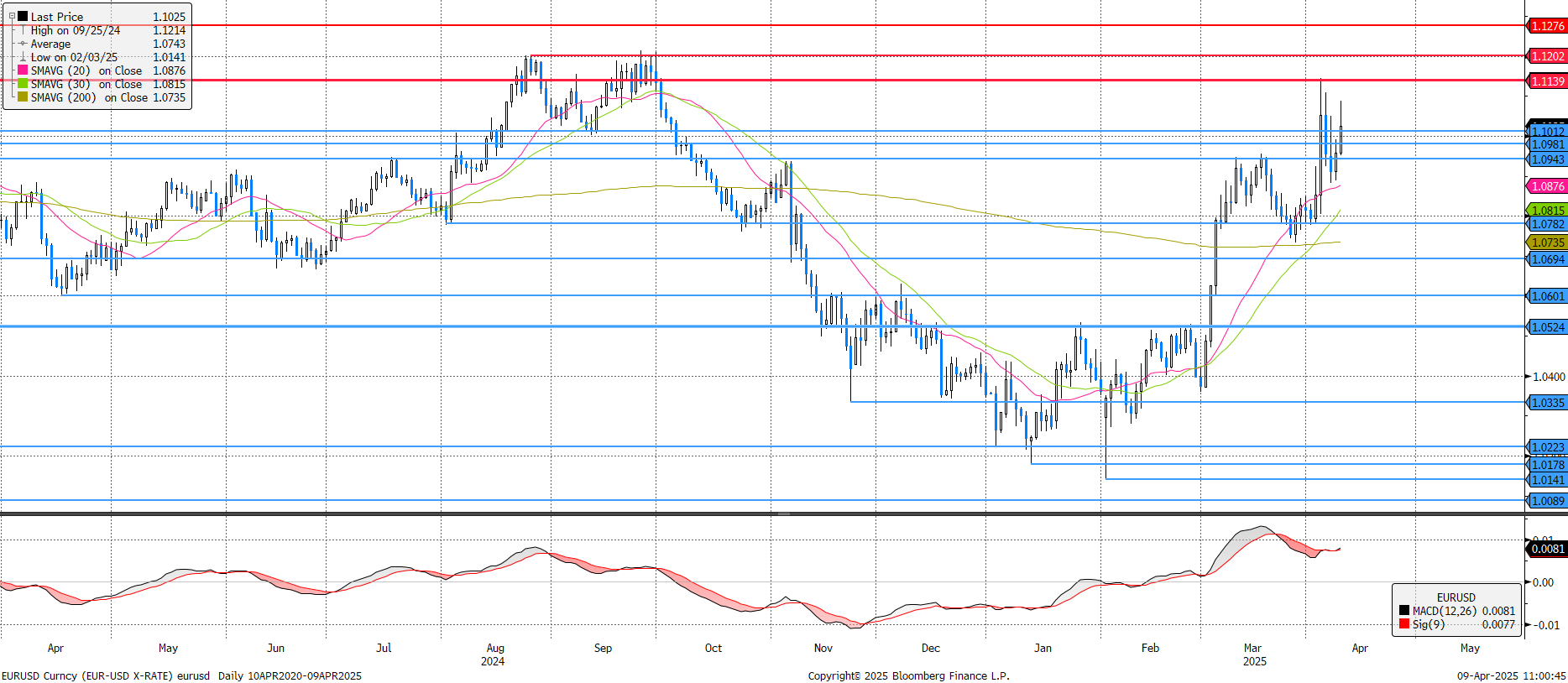Click the blue 1.0782 axis price label
This screenshot has width=1568, height=683.
click(1547, 224)
